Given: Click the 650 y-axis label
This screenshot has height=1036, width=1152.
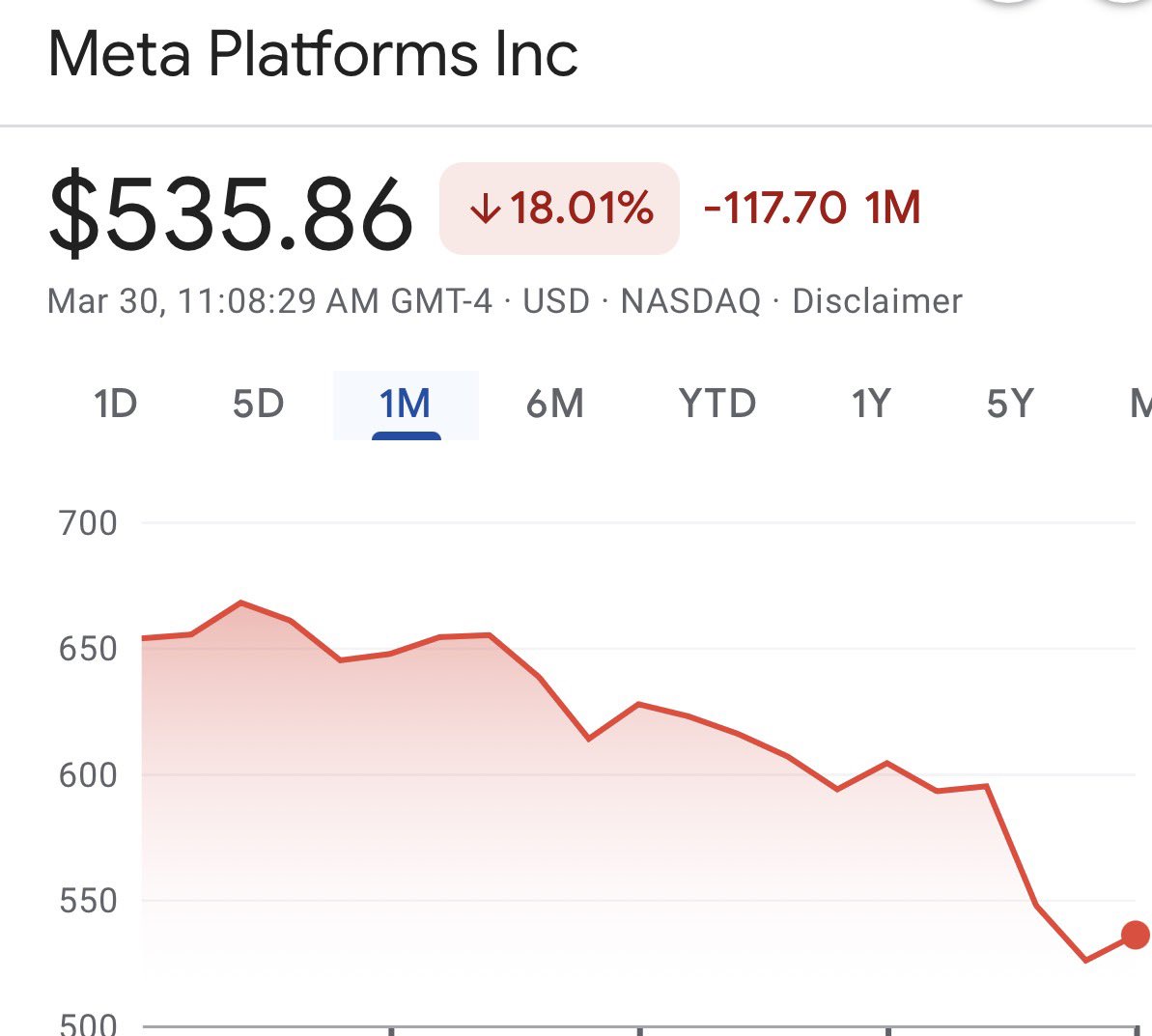Looking at the screenshot, I should [x=88, y=649].
